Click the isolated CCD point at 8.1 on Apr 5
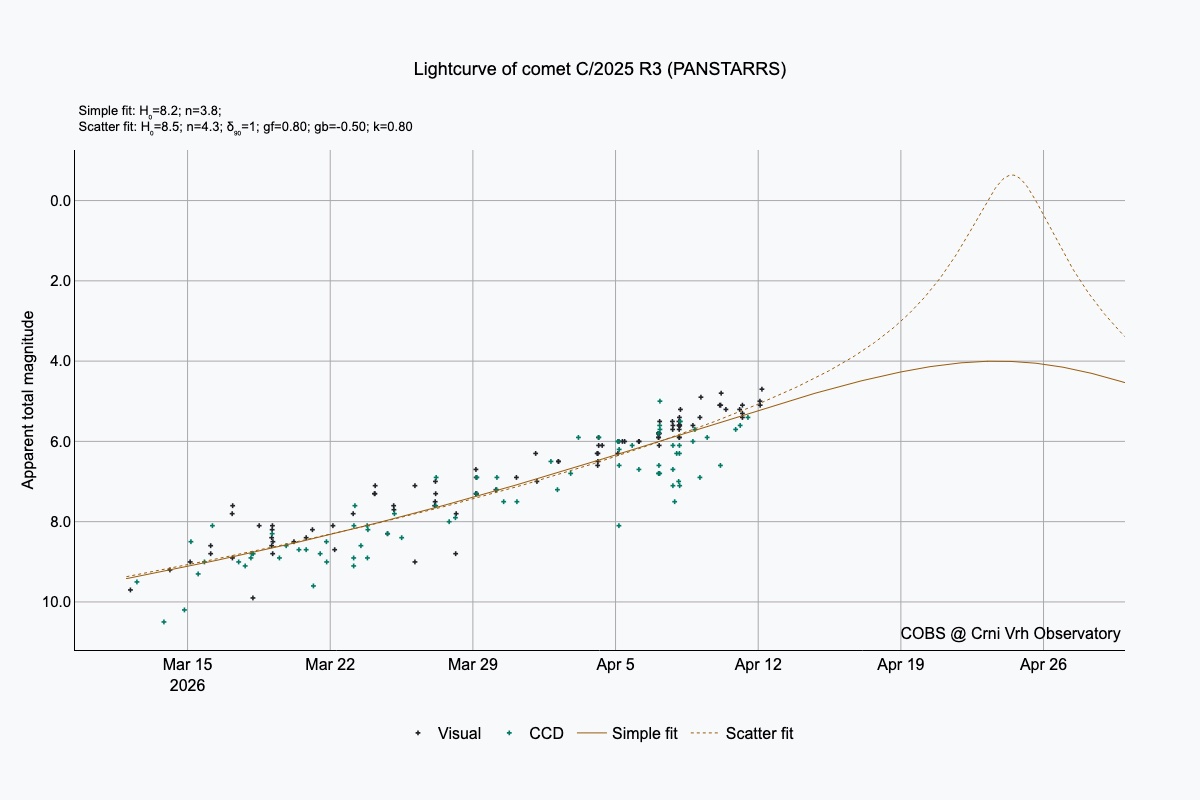1200x800 pixels. pos(619,525)
